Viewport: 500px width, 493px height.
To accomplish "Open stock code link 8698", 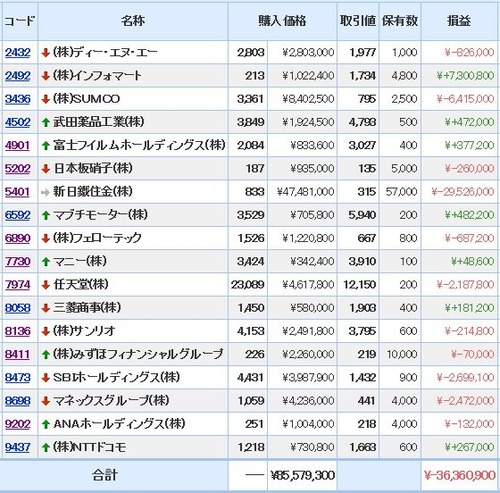I will (x=17, y=401).
